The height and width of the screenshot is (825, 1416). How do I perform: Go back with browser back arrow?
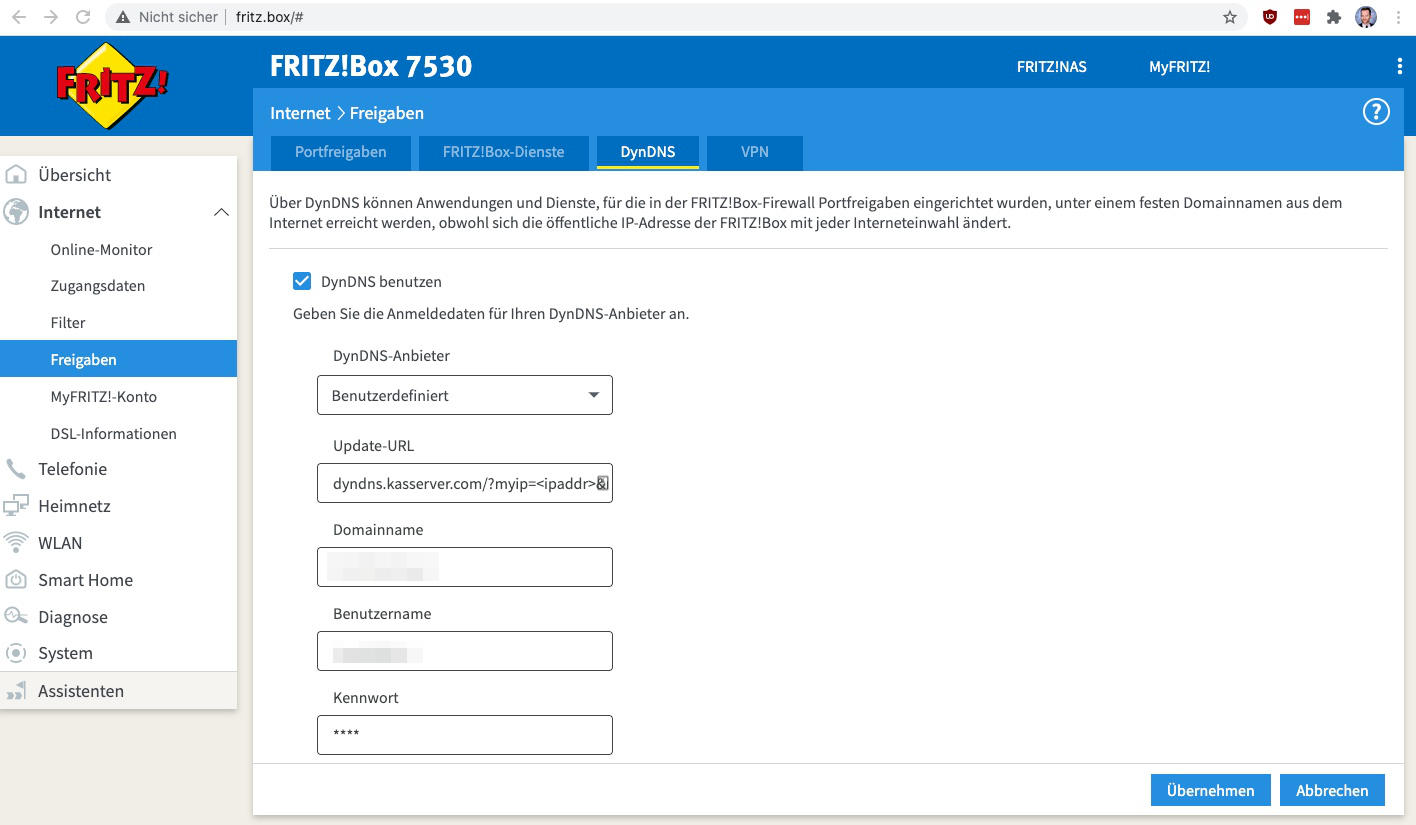[x=19, y=17]
